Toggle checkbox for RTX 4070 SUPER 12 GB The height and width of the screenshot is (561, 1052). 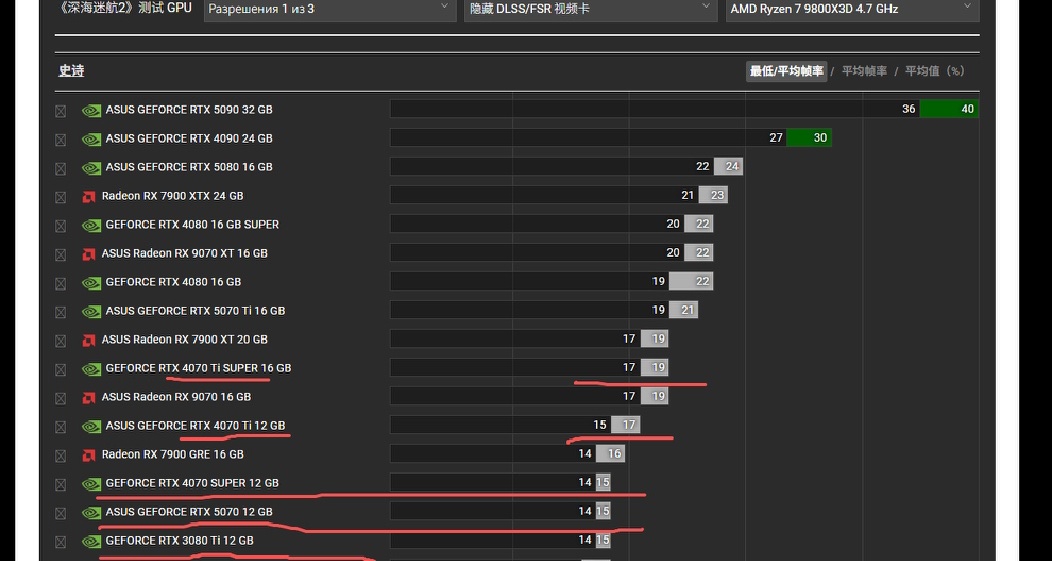pyautogui.click(x=60, y=484)
